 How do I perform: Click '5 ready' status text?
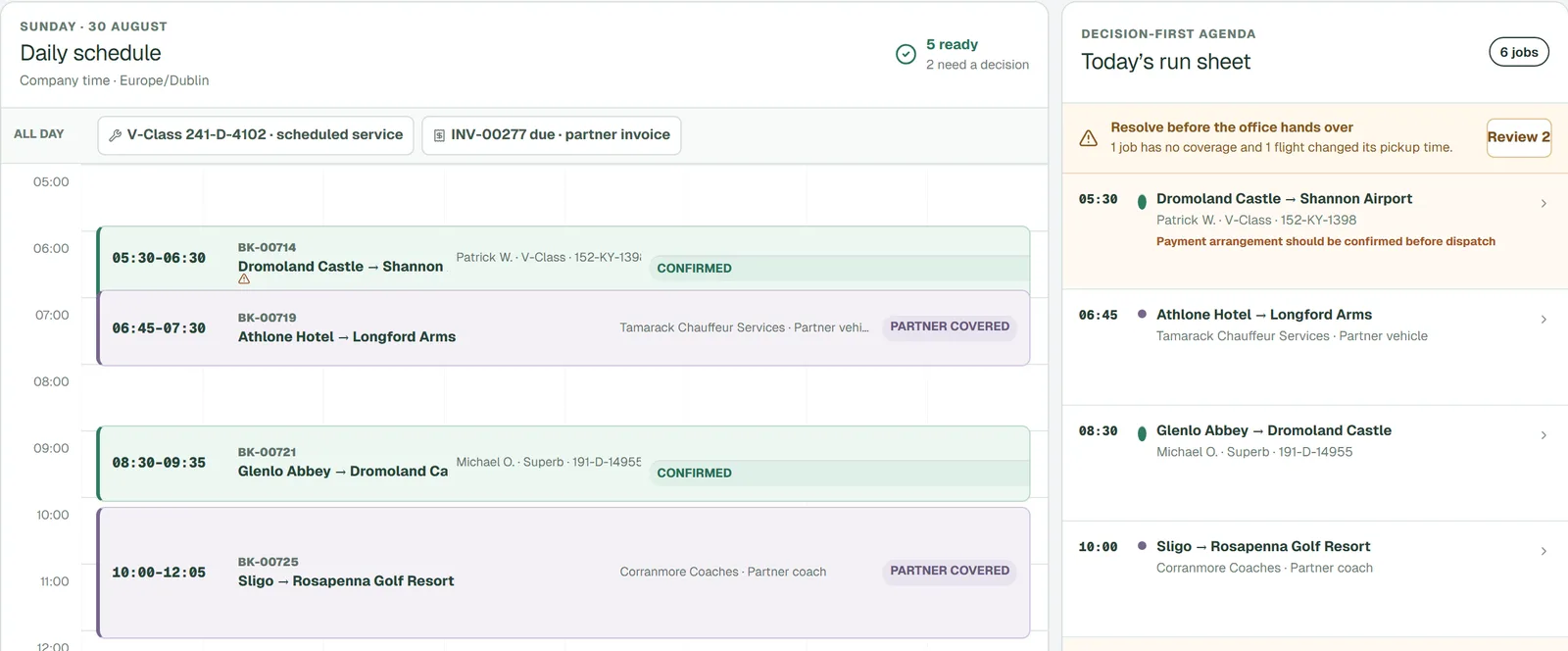click(952, 44)
